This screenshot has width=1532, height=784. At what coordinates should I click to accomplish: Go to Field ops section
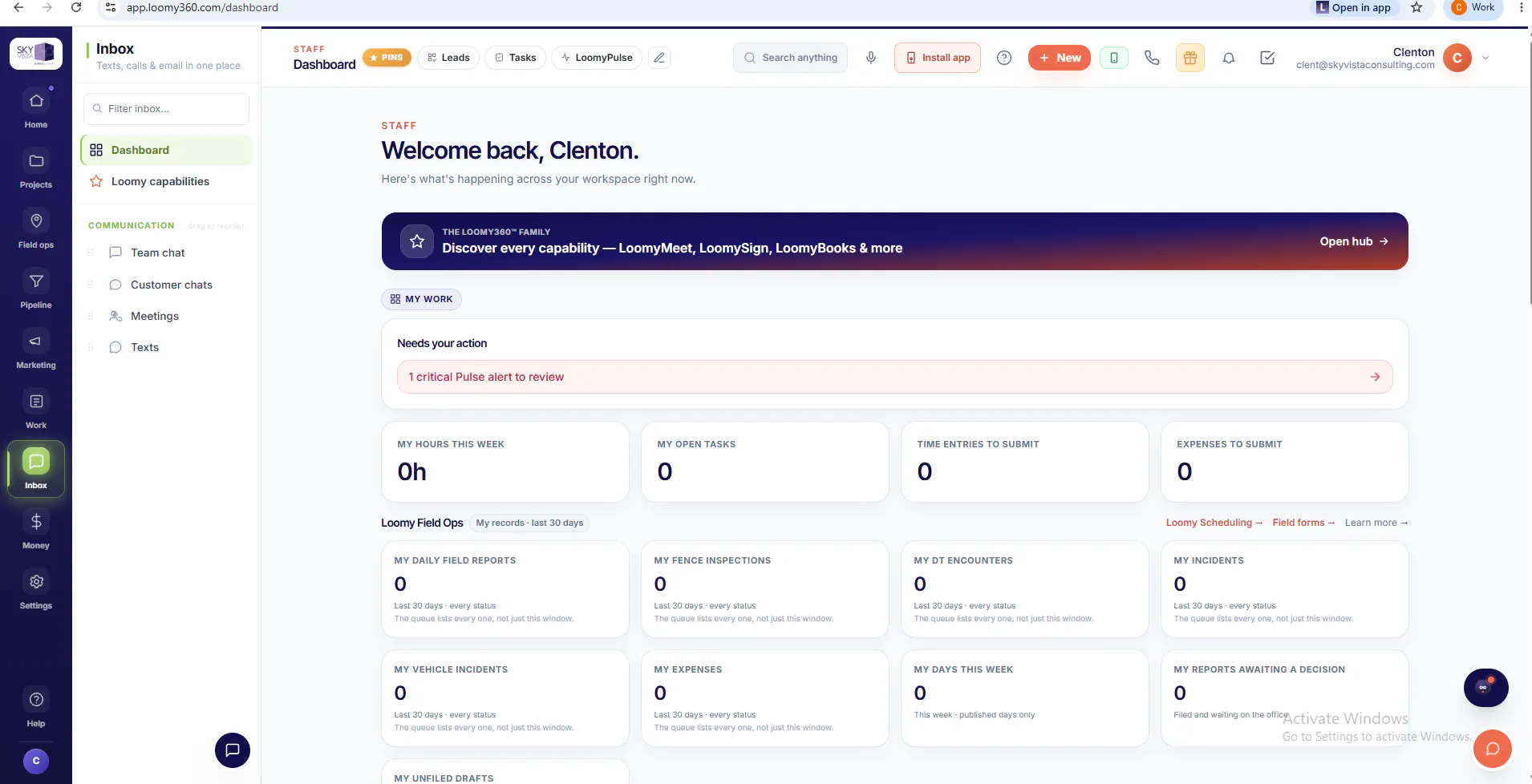tap(36, 228)
